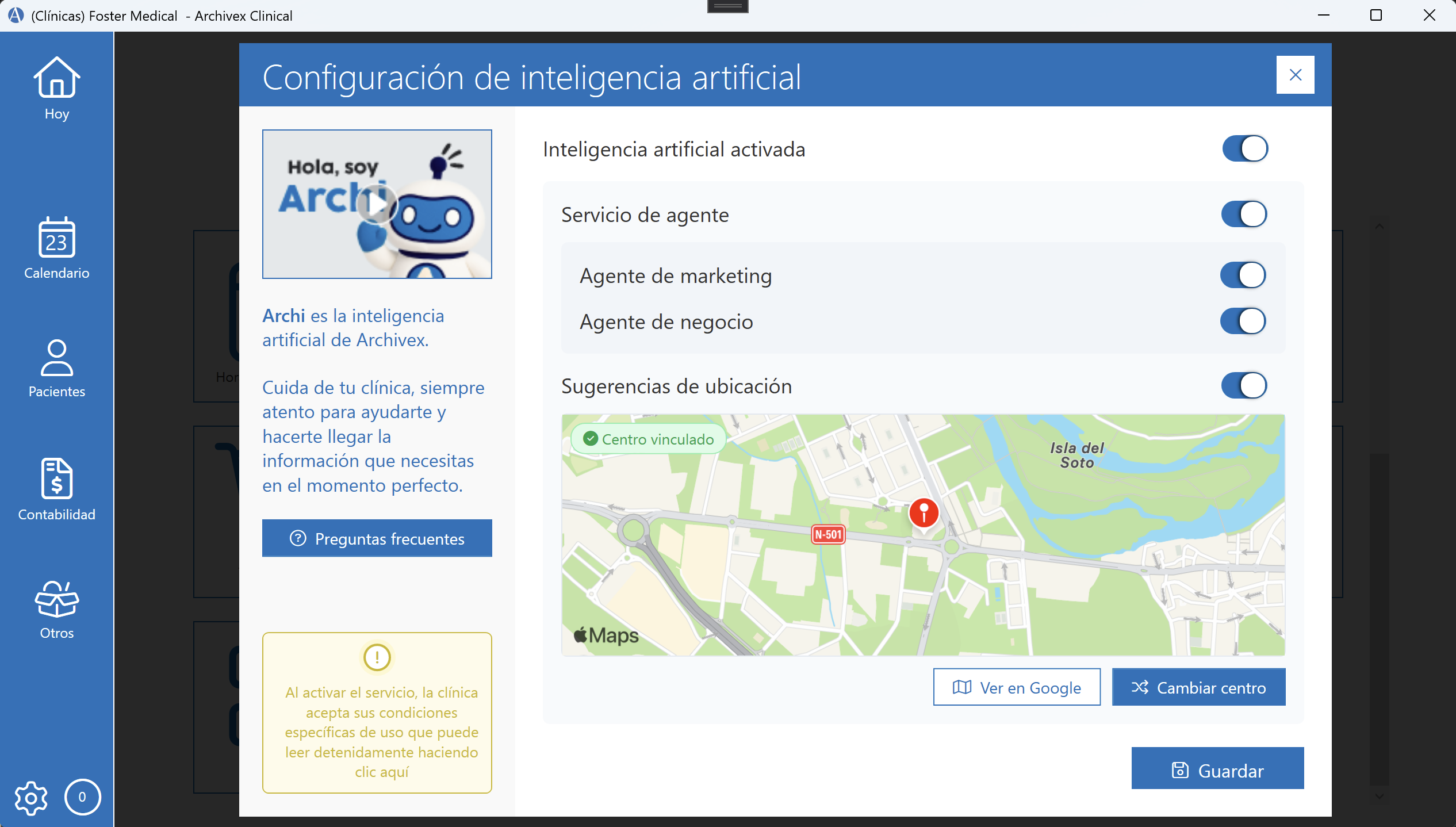Click the warning icon in yellow notice
1456x827 pixels.
click(377, 657)
